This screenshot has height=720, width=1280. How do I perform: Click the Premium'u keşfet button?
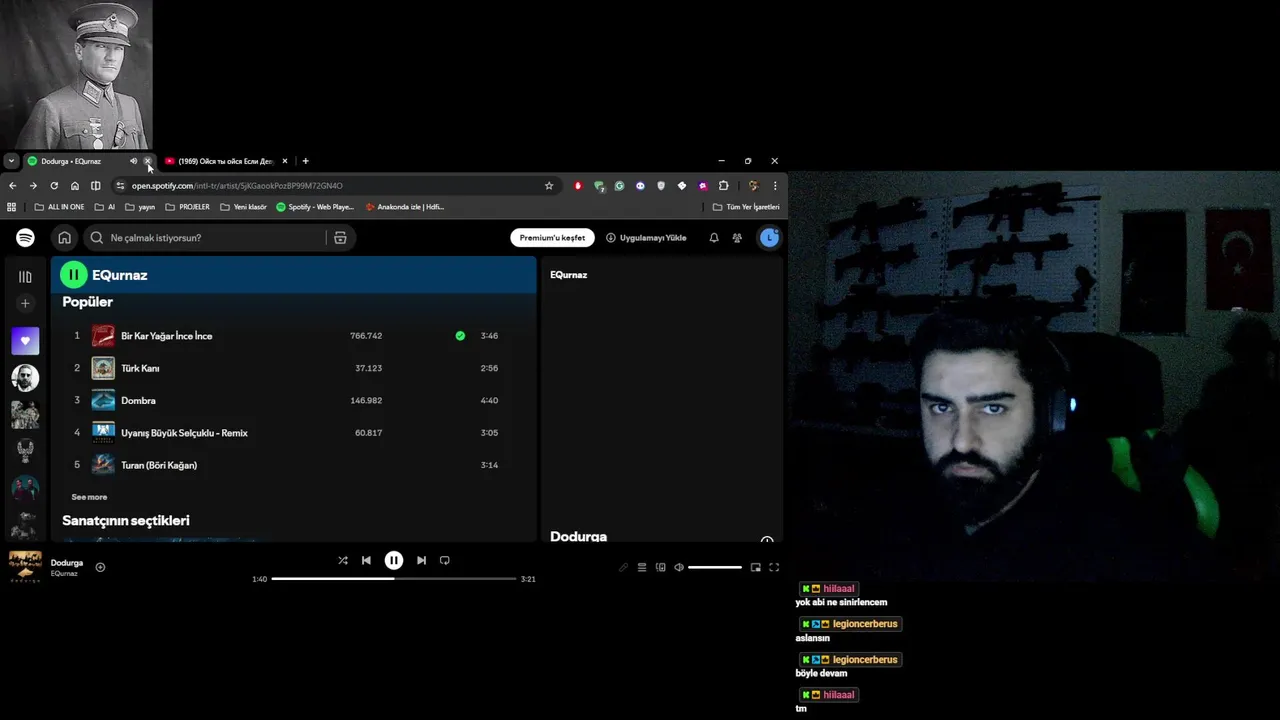(552, 238)
